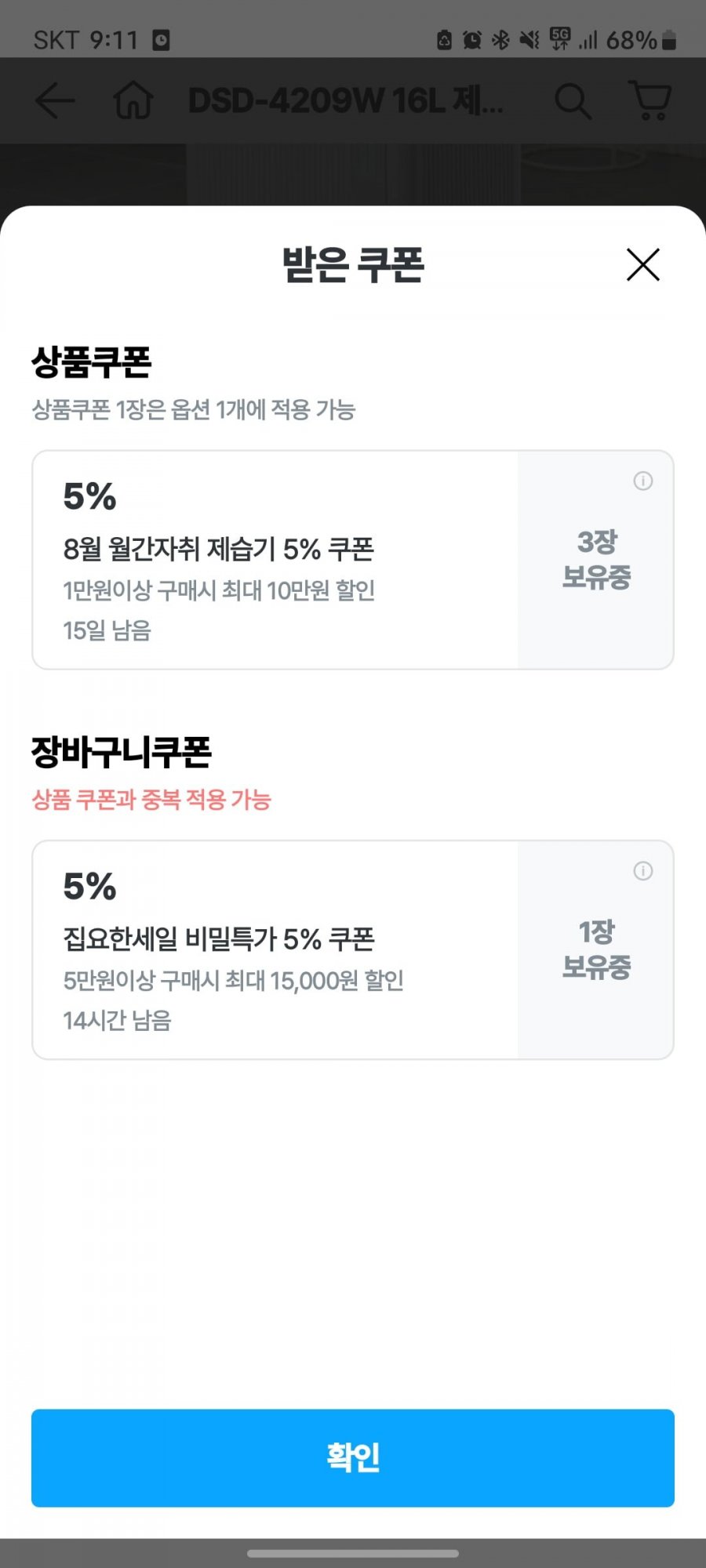Screen dimensions: 706x1568
Task: Select the 8월 월간자취 제습기 5% 쿠폰 card
Action: tap(353, 560)
